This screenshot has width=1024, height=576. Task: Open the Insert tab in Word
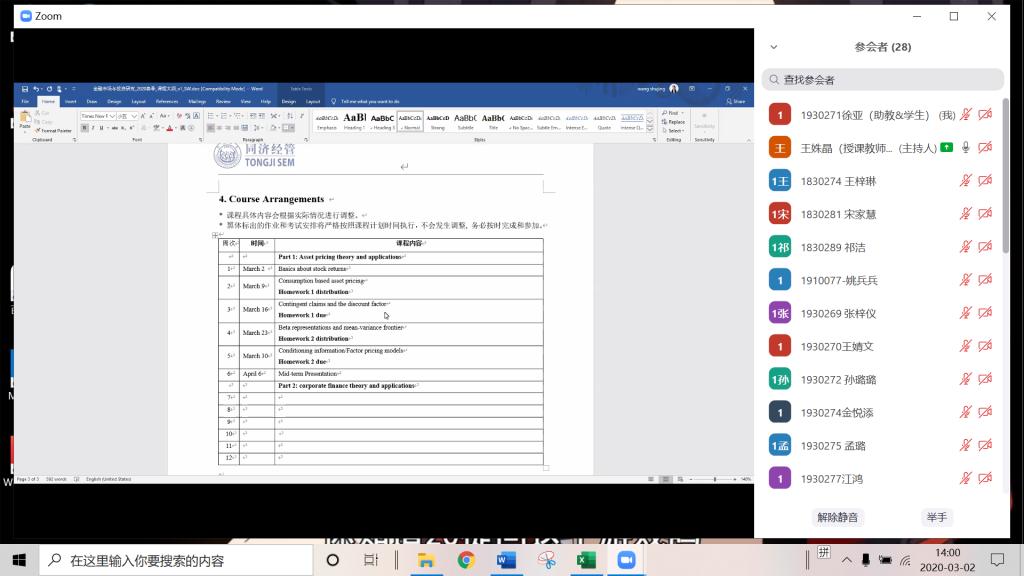tap(70, 101)
